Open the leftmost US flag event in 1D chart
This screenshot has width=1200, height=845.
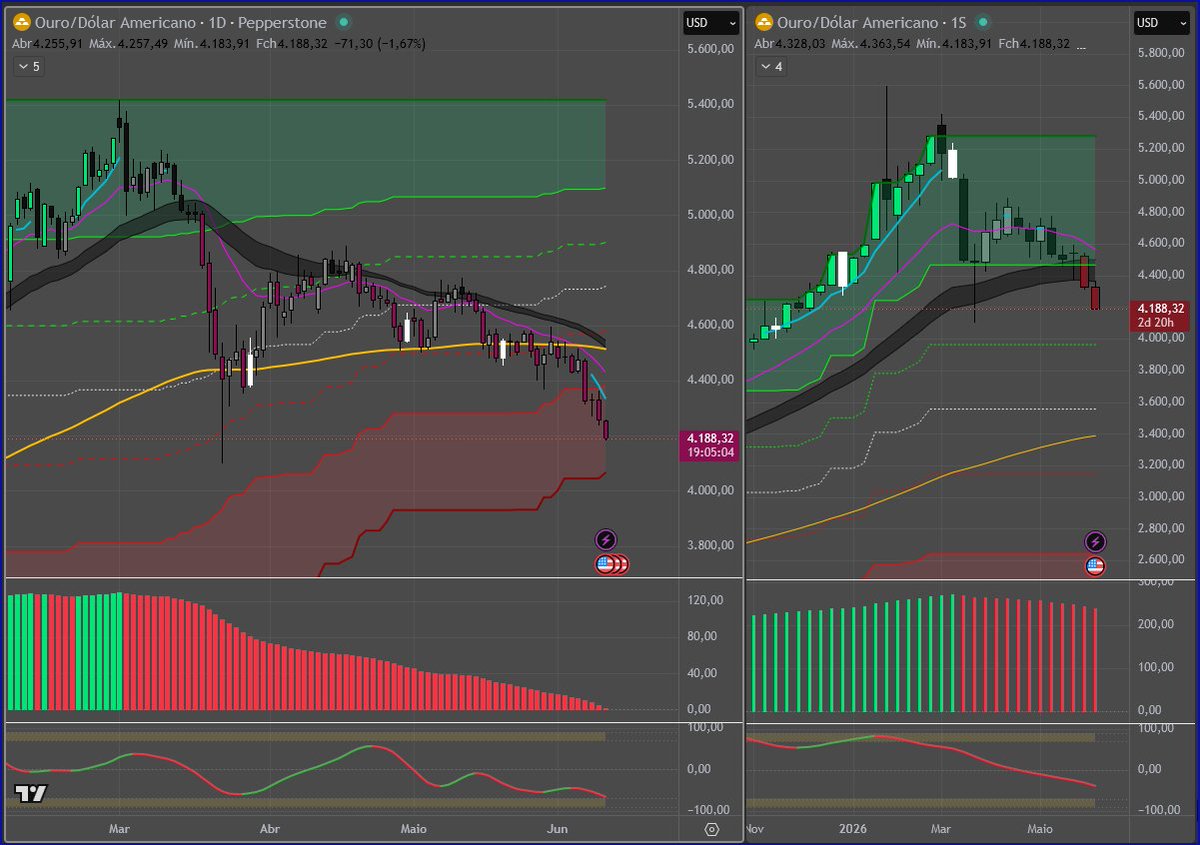click(x=605, y=564)
